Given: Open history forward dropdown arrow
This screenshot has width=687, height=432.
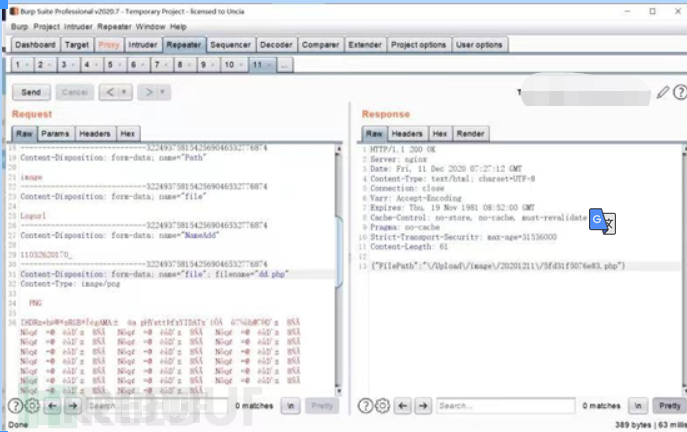Looking at the screenshot, I should pos(162,92).
